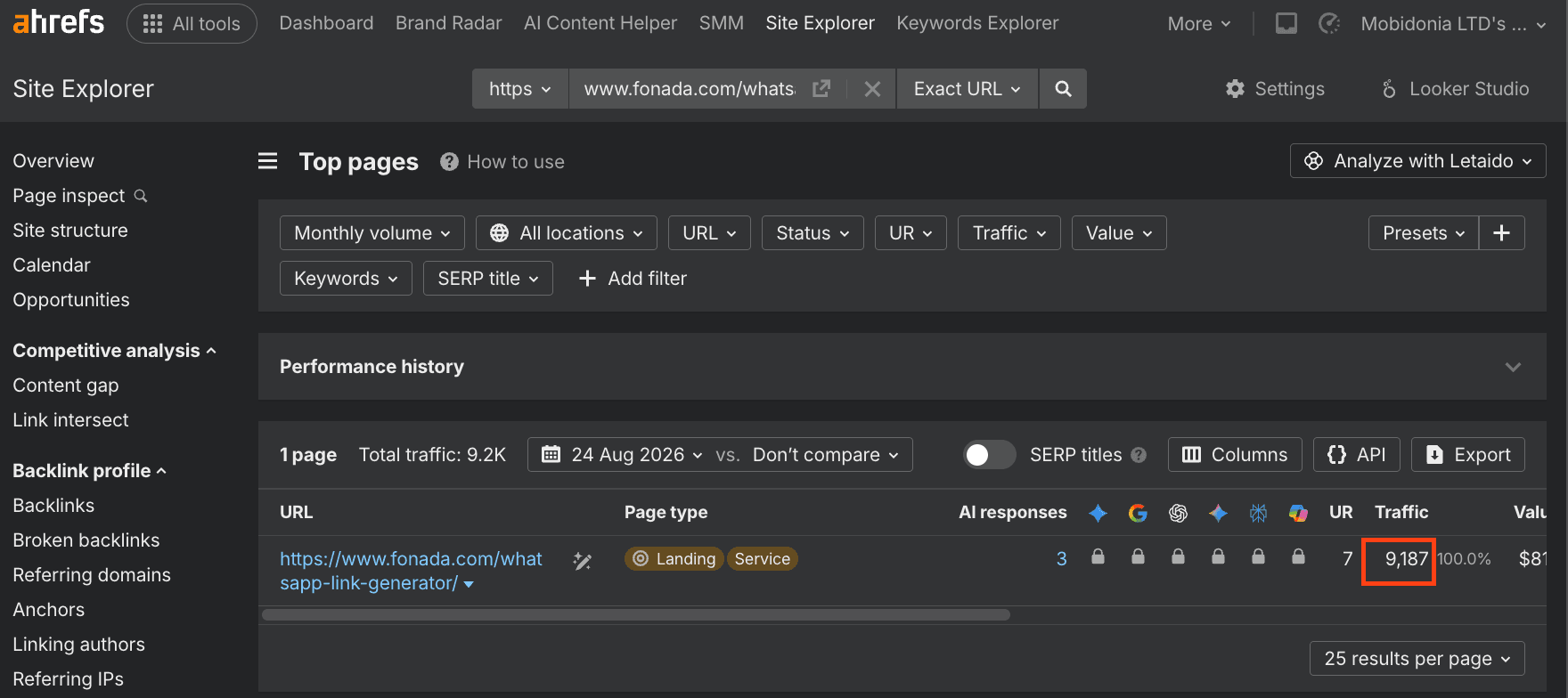Click the AI Overview blue star column icon
Screen dimensions: 1568x698
point(1098,513)
